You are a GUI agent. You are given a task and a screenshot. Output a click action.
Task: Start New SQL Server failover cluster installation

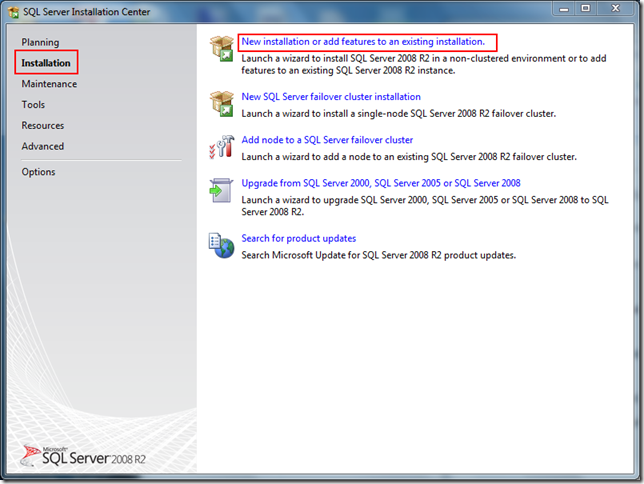point(331,97)
